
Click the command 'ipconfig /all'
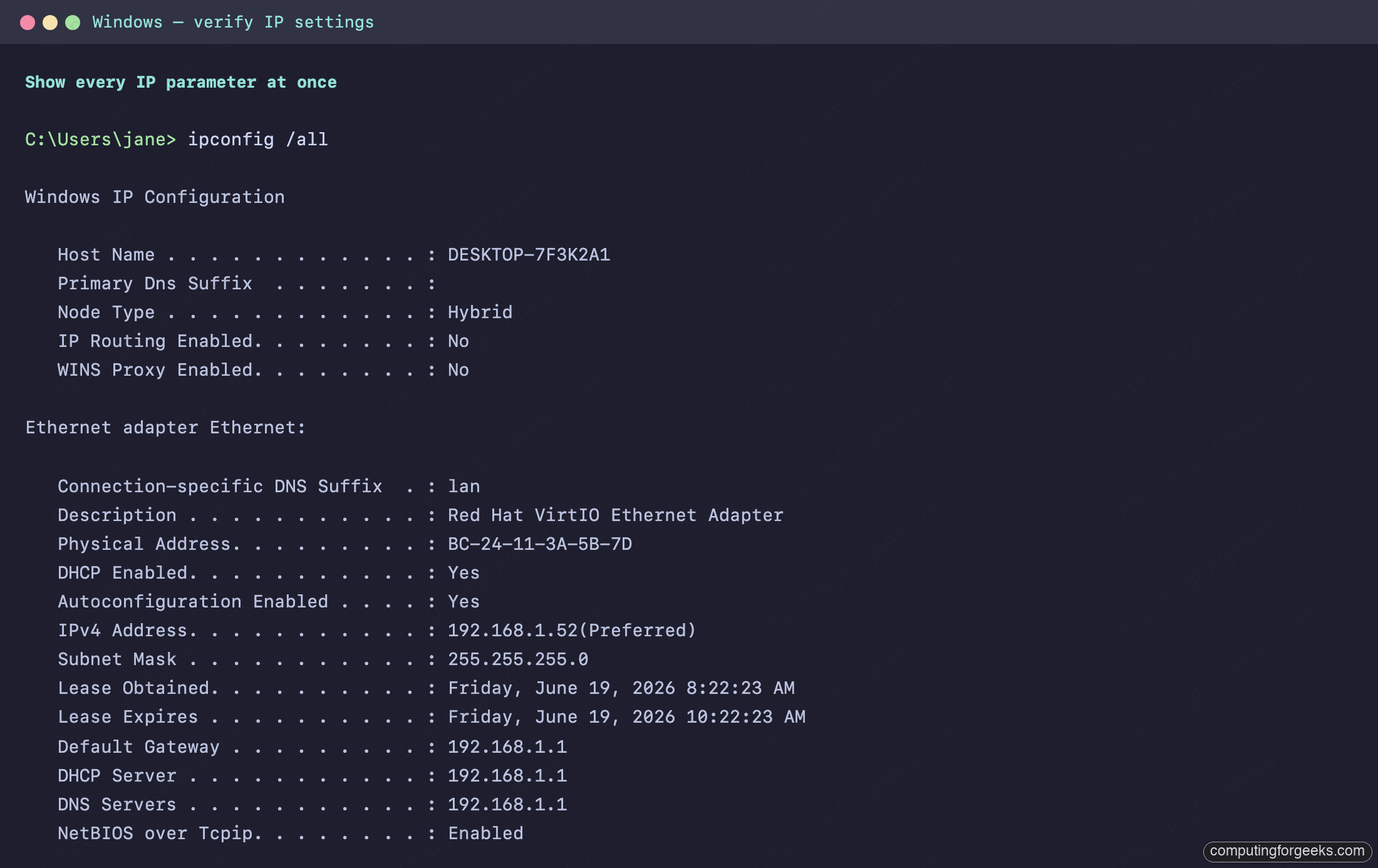[x=258, y=140]
